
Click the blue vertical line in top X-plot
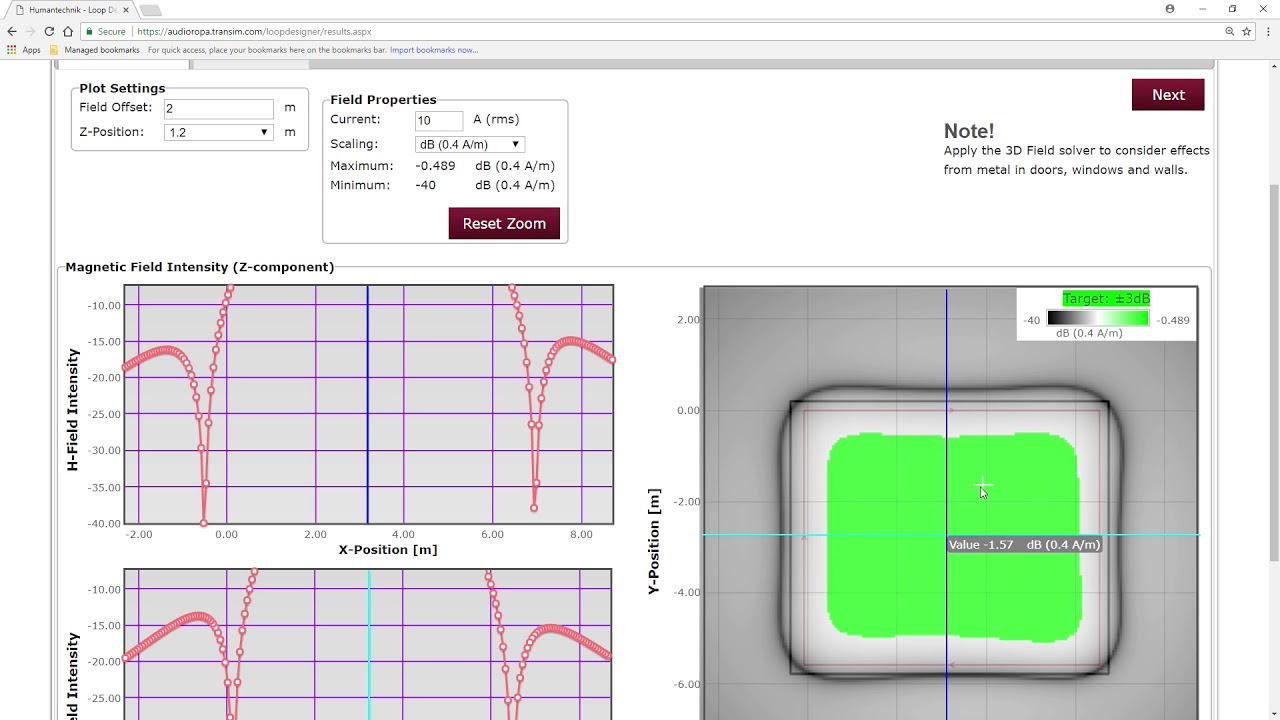point(367,404)
